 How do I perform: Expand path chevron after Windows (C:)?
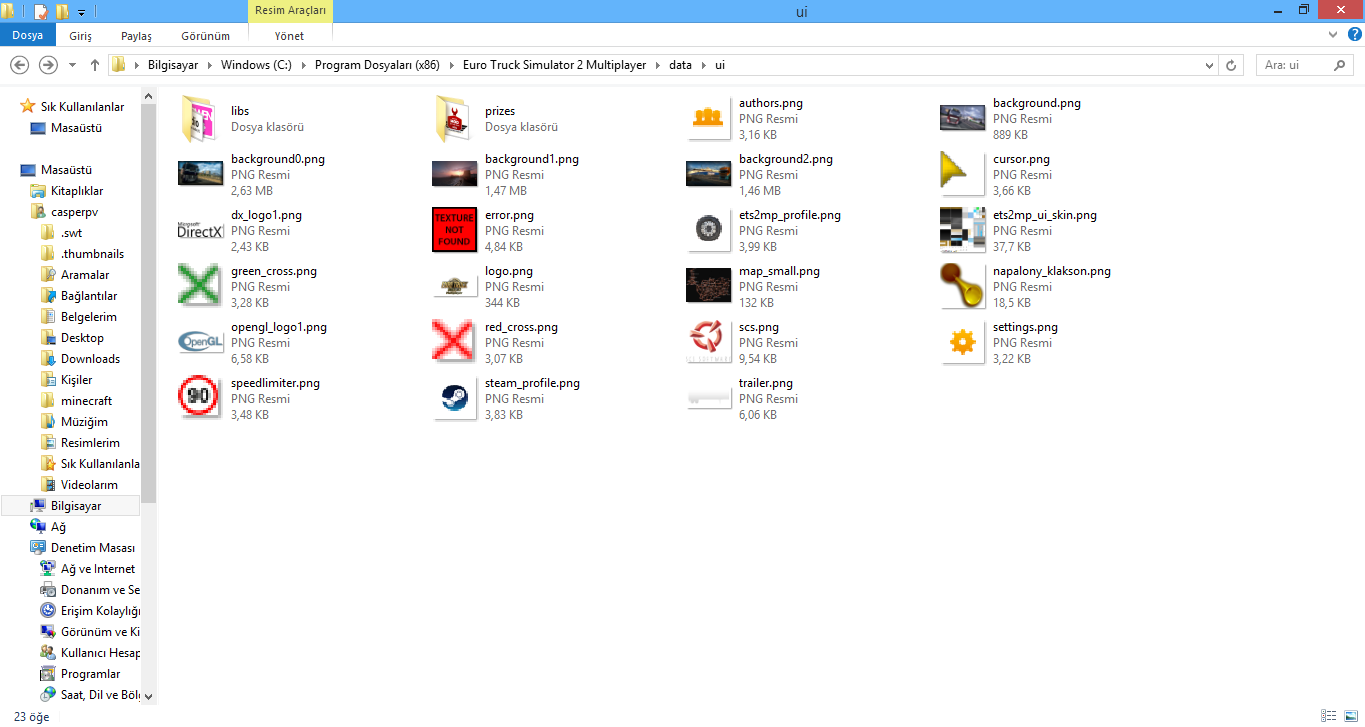tap(304, 65)
